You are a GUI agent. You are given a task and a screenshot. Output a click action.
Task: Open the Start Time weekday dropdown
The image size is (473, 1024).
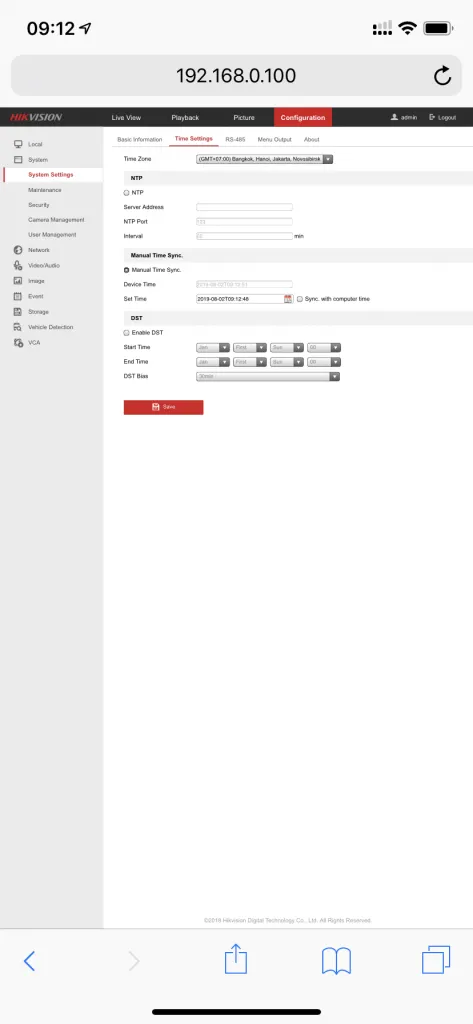[287, 347]
